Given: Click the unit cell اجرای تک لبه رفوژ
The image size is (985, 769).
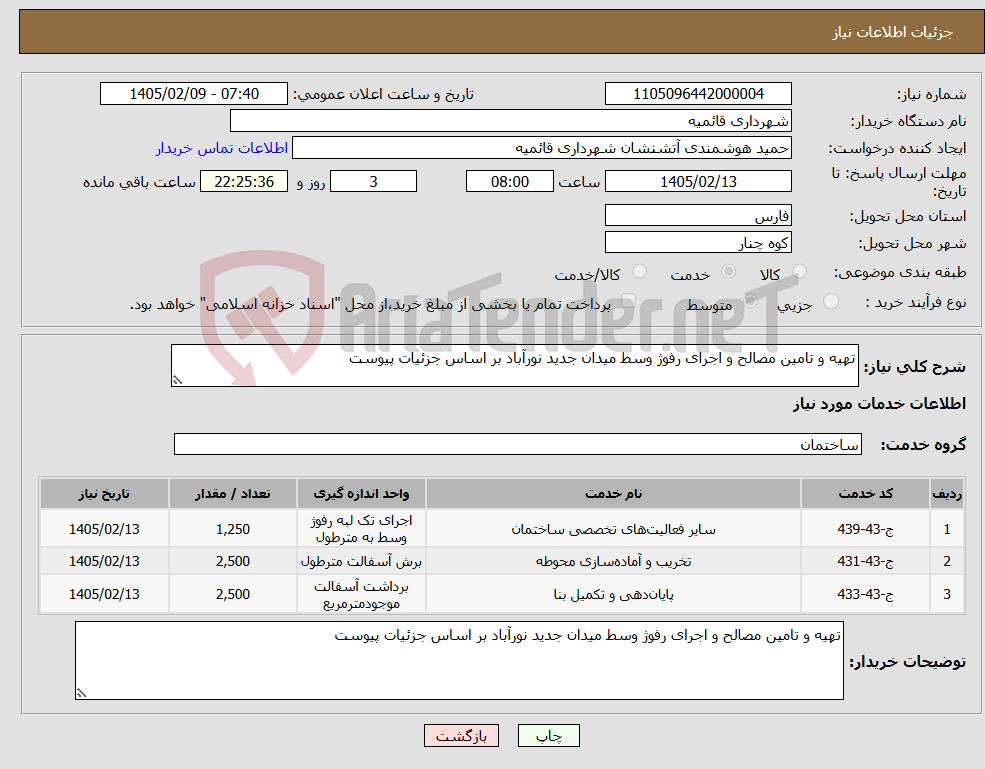Looking at the screenshot, I should coord(361,529).
